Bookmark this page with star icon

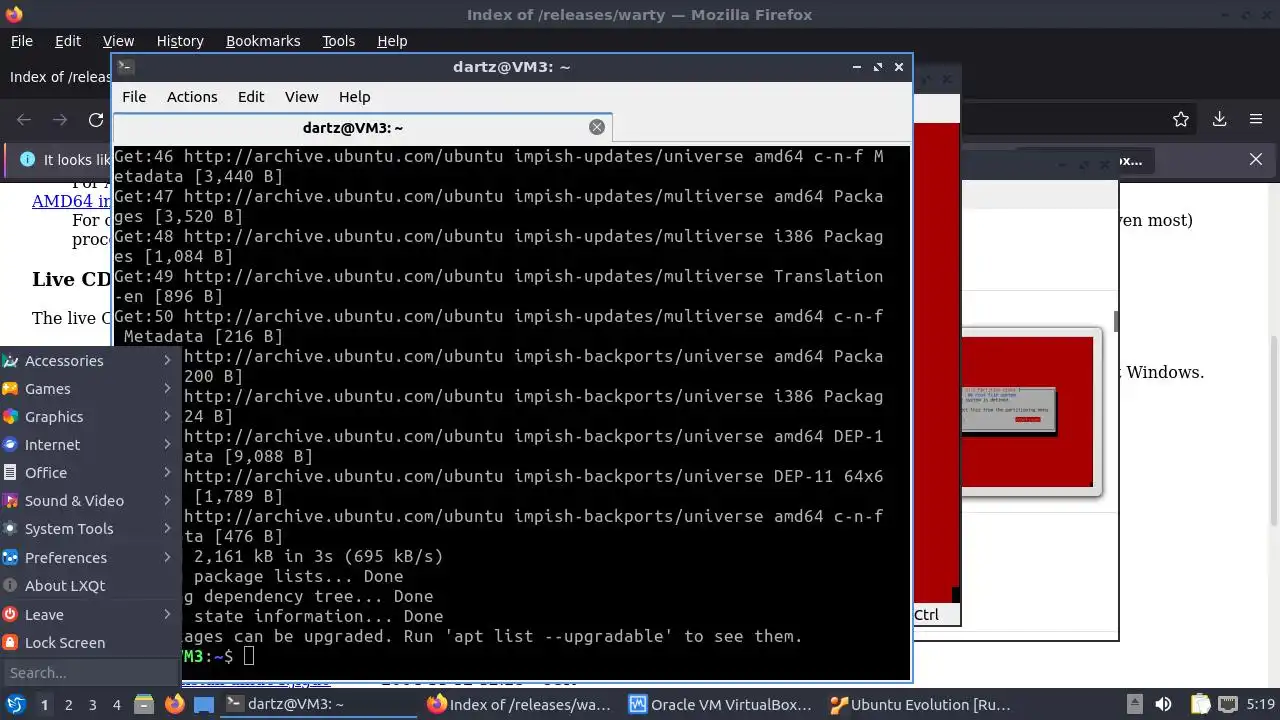point(1181,119)
